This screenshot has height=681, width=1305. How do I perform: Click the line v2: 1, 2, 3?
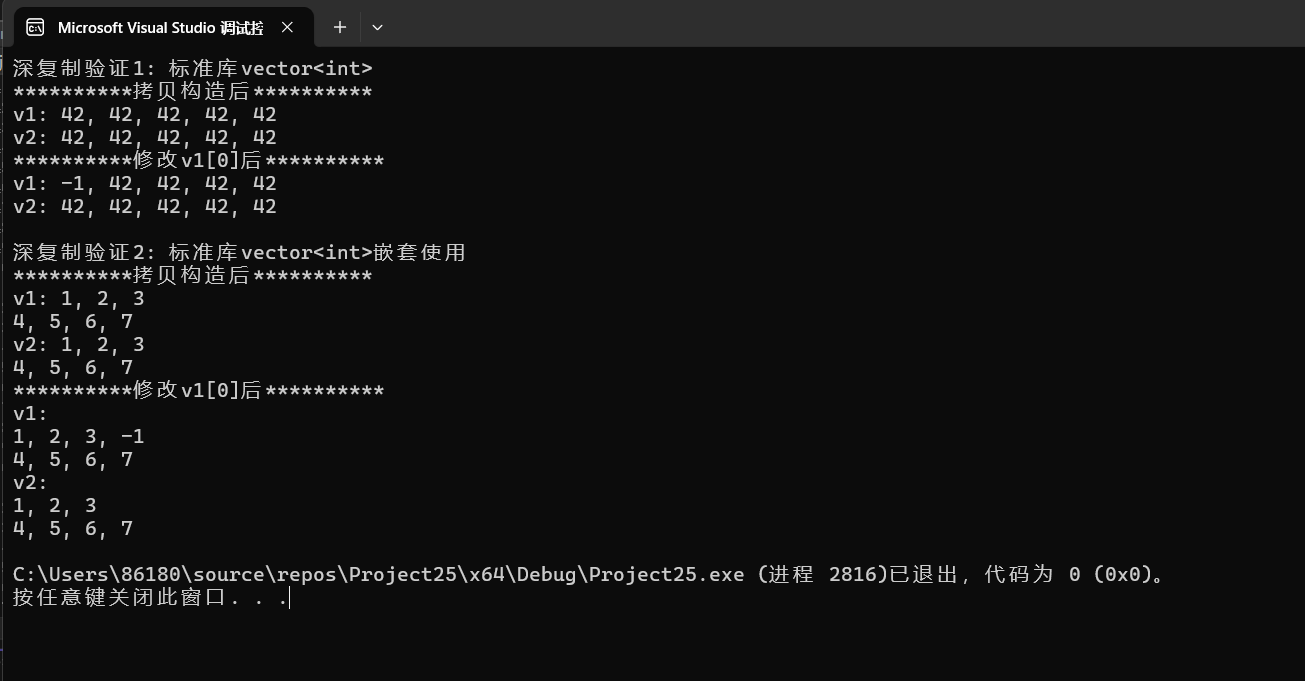[x=79, y=345]
